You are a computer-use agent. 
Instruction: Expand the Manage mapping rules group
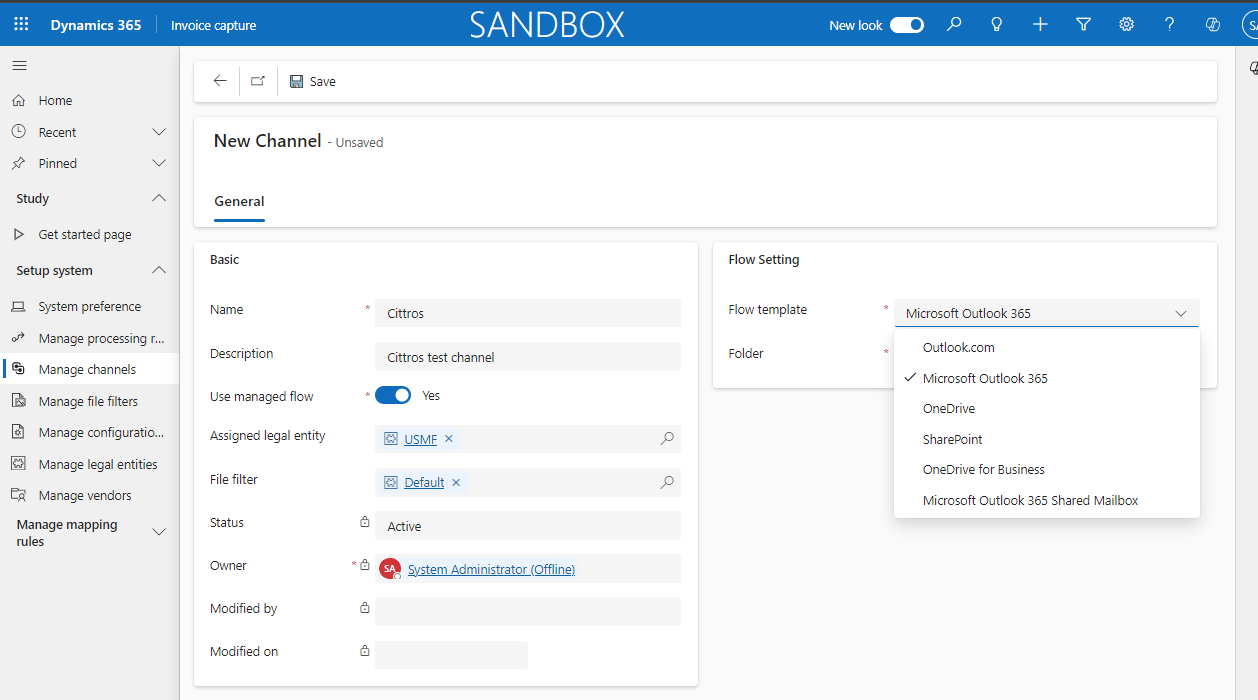coord(158,532)
